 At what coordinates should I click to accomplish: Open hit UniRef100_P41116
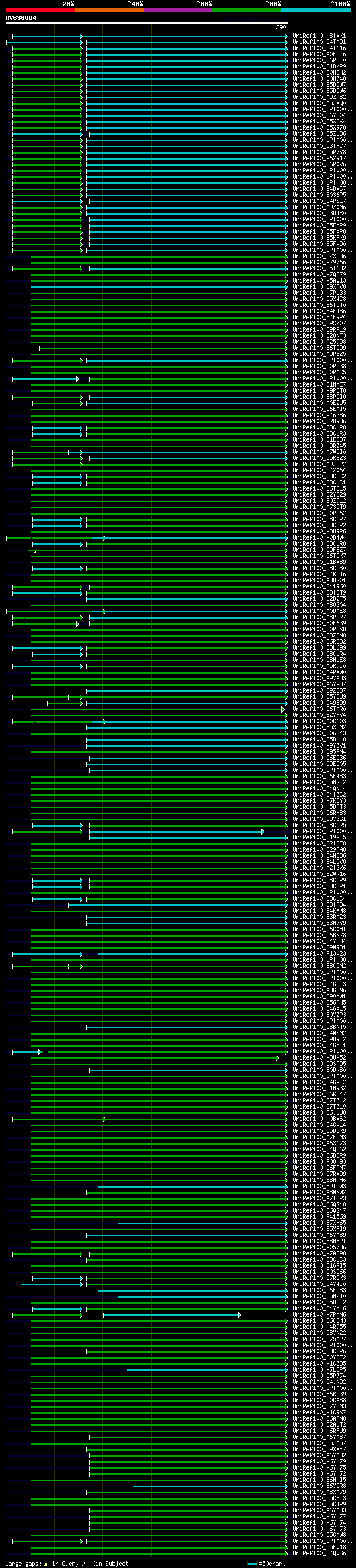coord(319,48)
